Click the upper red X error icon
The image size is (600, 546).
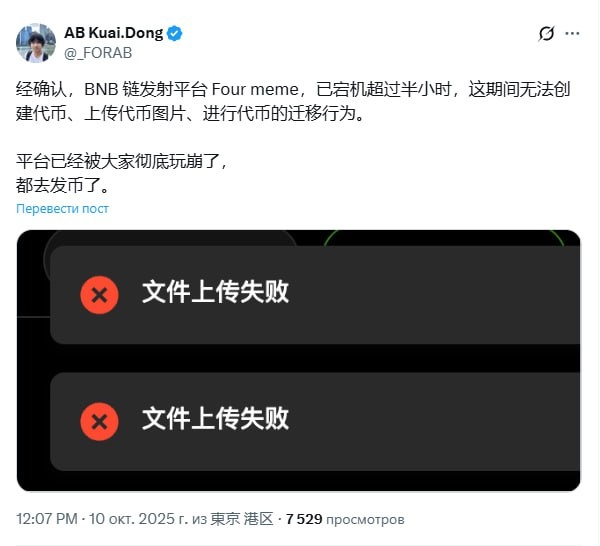click(99, 295)
